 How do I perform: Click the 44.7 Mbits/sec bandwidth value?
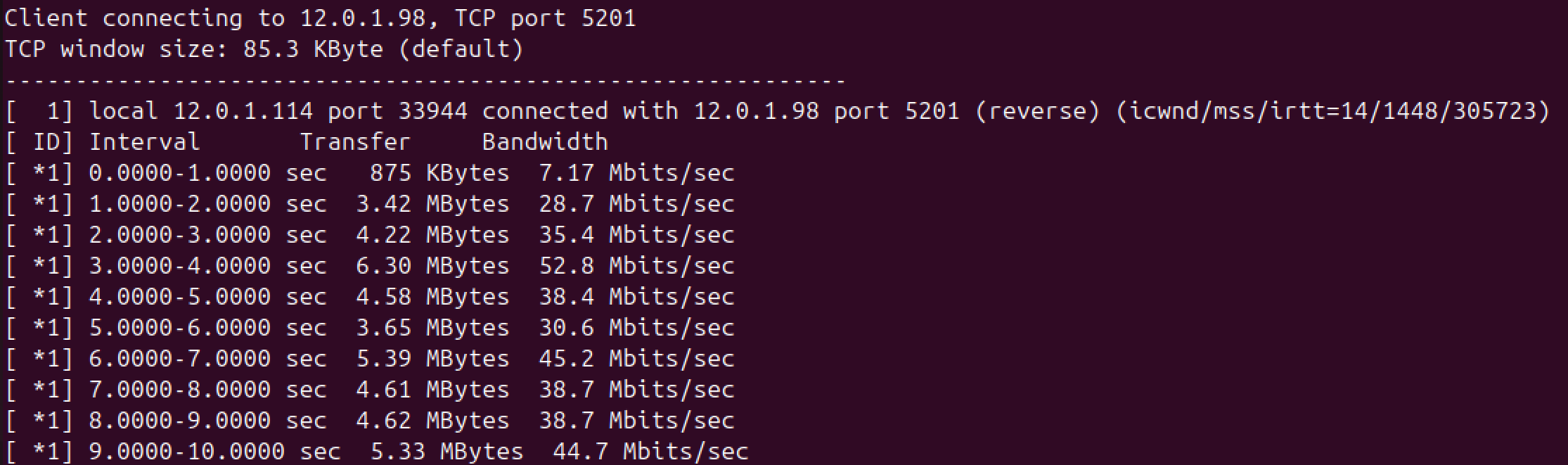650,452
